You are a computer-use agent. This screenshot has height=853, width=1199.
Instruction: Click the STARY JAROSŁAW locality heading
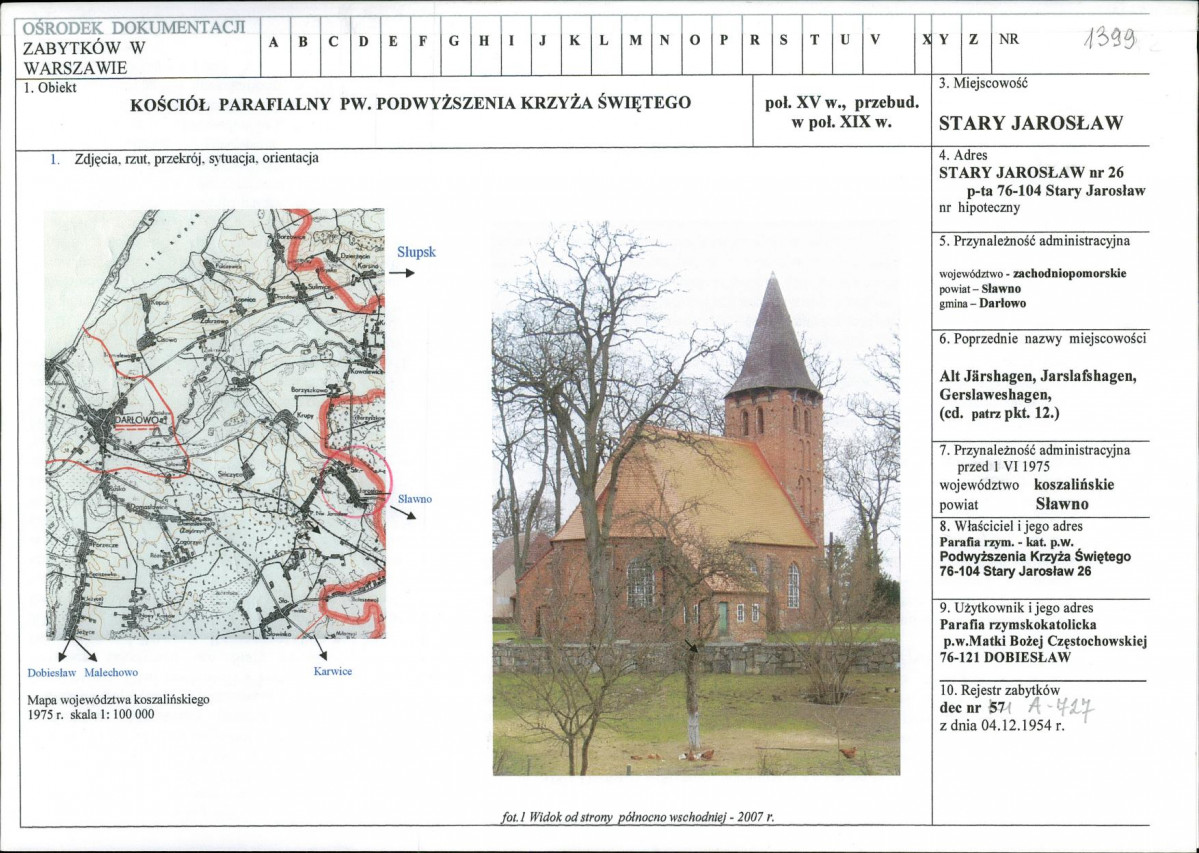pos(1030,123)
